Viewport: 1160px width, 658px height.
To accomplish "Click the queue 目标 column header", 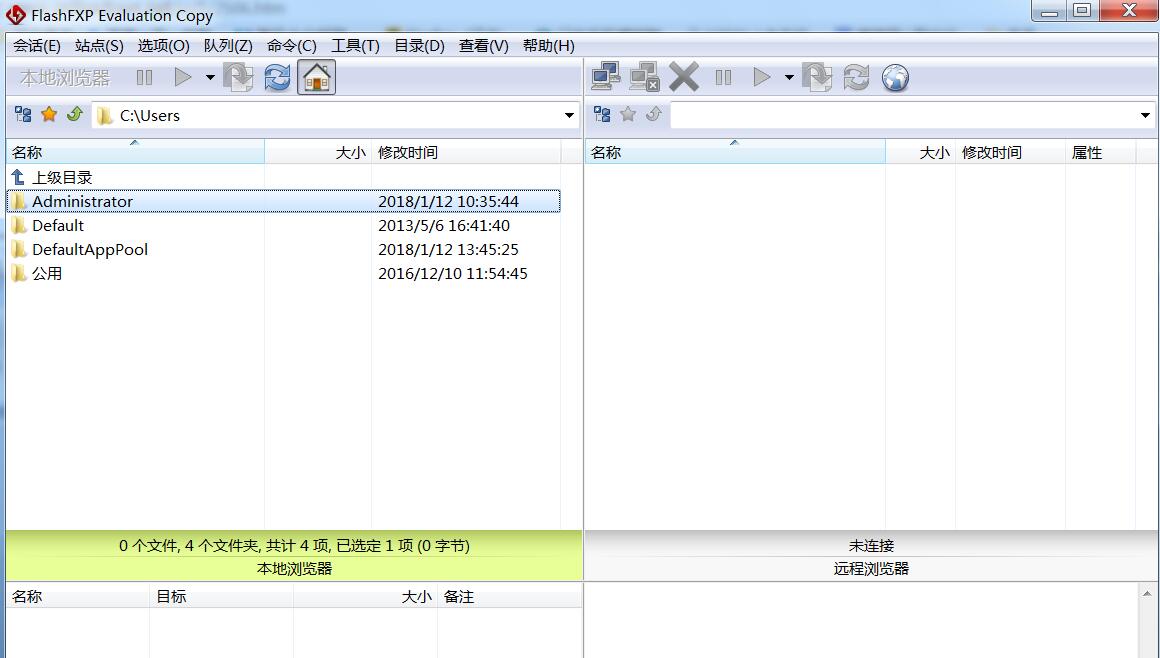I will pyautogui.click(x=221, y=597).
